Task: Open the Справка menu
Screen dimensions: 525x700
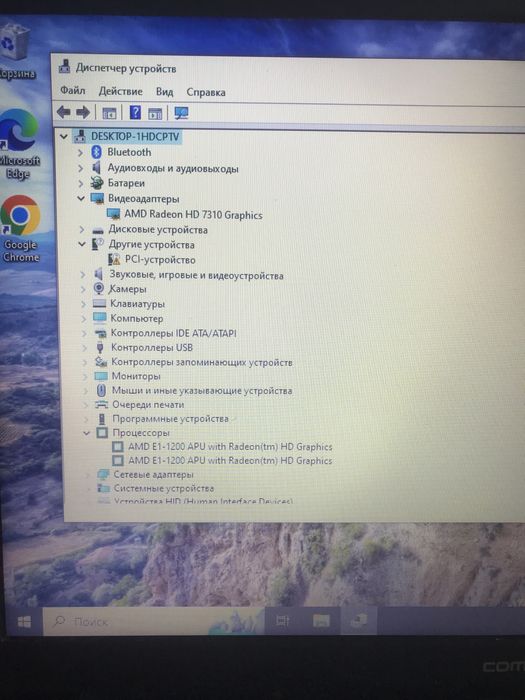Action: coord(206,92)
